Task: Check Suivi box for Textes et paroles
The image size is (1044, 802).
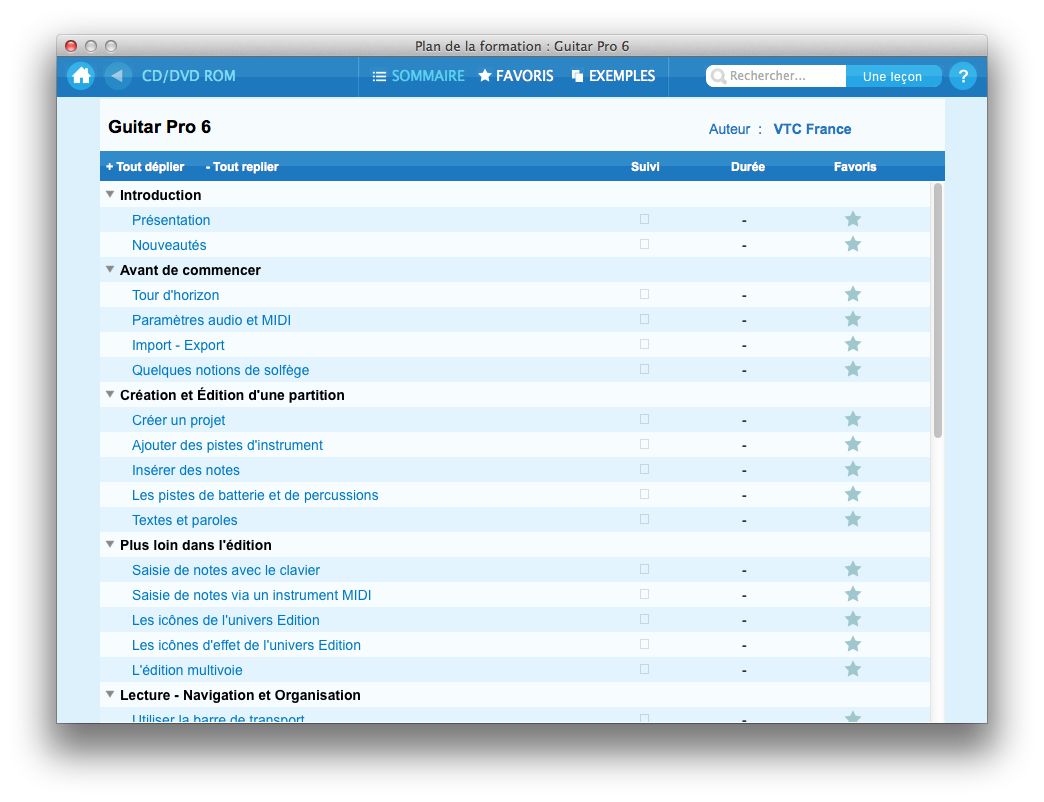Action: tap(645, 519)
